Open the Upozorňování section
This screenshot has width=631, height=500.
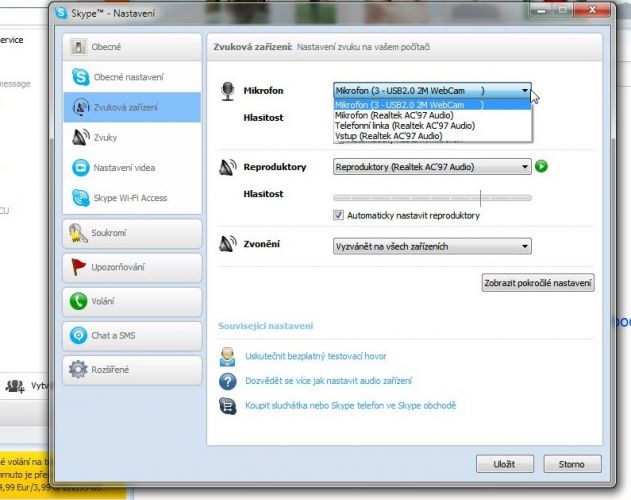tap(132, 267)
